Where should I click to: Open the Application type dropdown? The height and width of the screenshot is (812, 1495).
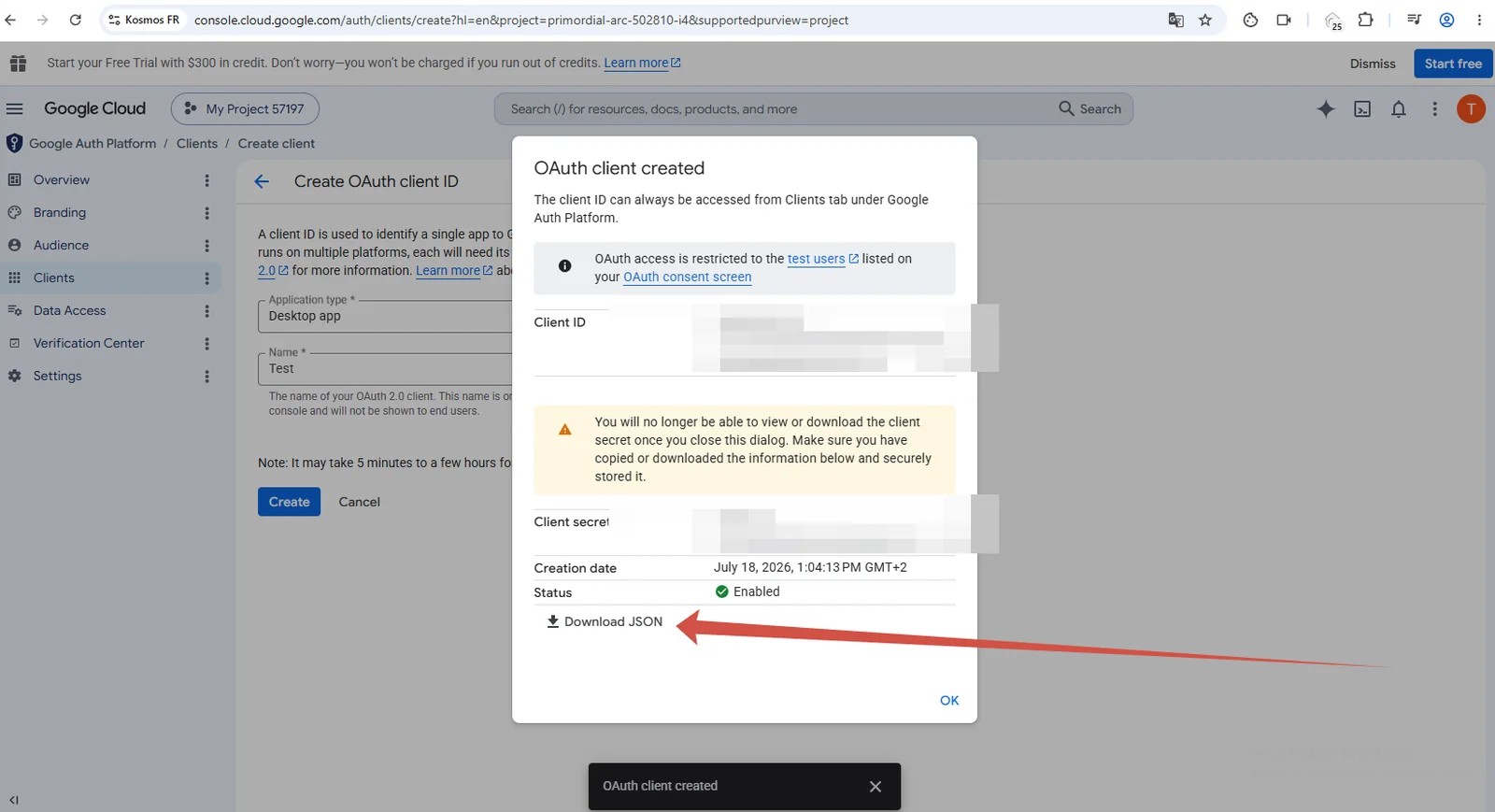pyautogui.click(x=385, y=317)
